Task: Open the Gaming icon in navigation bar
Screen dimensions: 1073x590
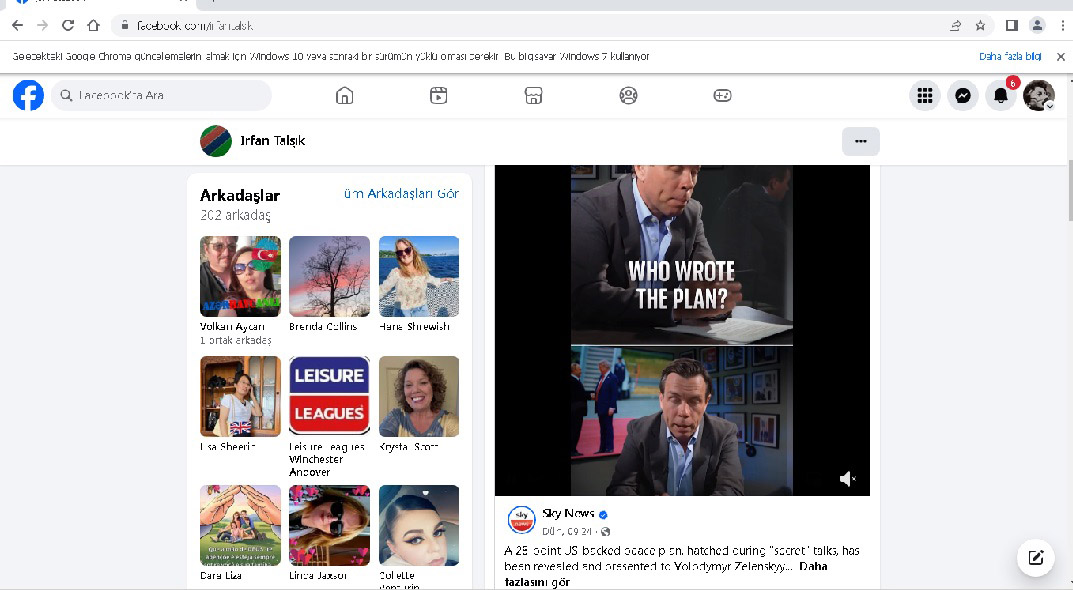Action: pos(722,96)
